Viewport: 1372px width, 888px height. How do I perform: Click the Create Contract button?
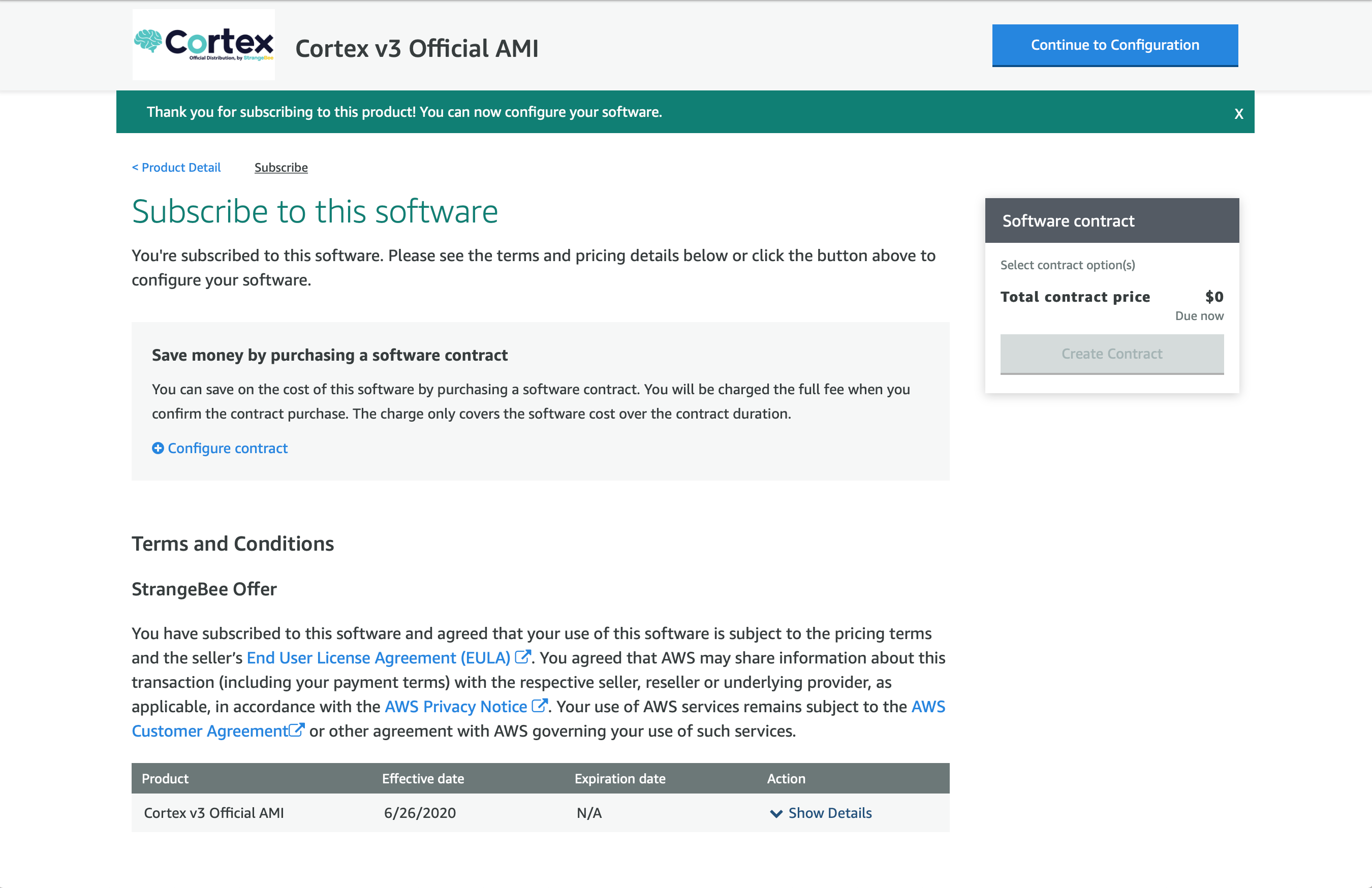click(x=1111, y=354)
